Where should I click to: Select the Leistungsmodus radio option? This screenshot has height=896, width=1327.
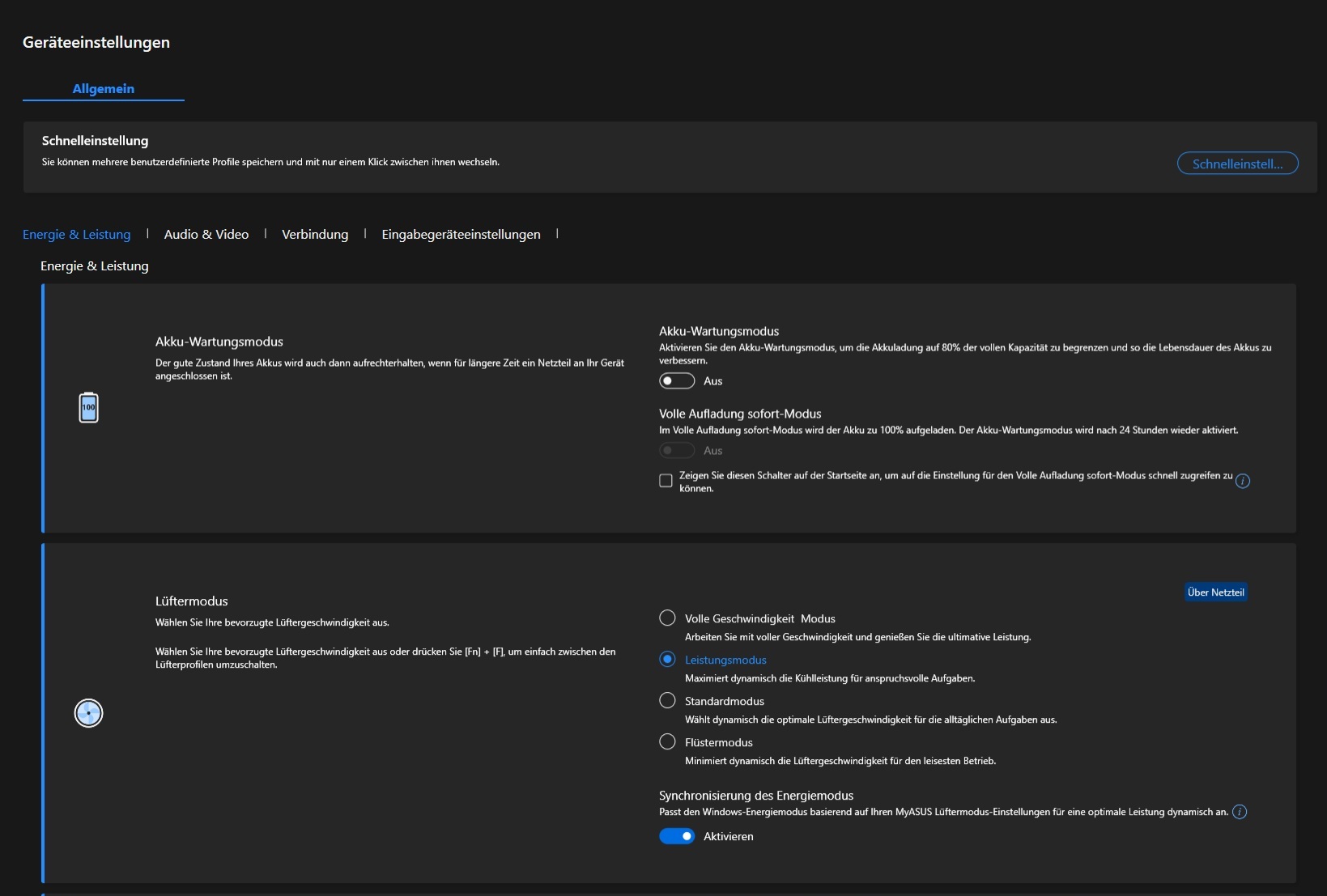[667, 660]
